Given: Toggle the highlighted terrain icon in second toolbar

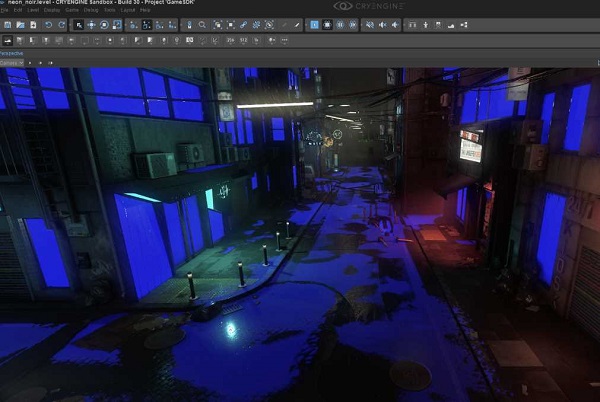Looking at the screenshot, I should click(x=8, y=40).
